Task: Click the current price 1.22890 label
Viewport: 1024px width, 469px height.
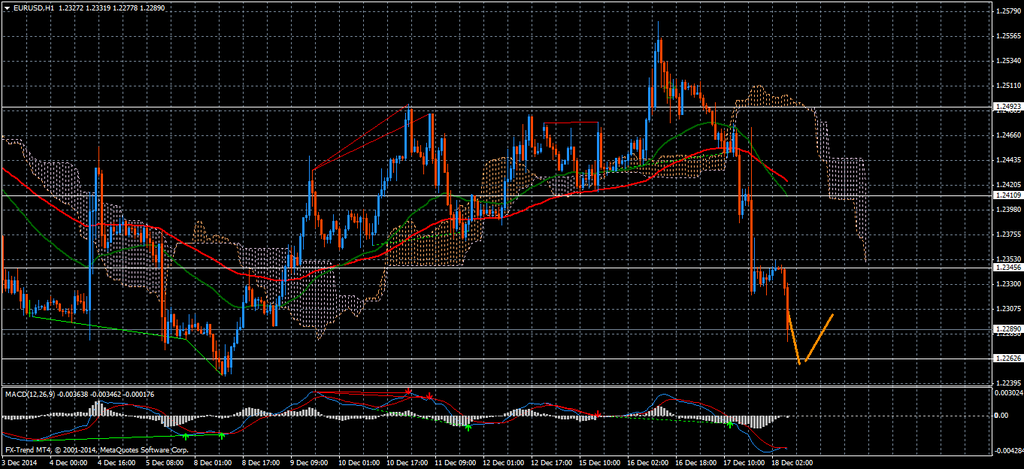Action: click(x=1007, y=329)
